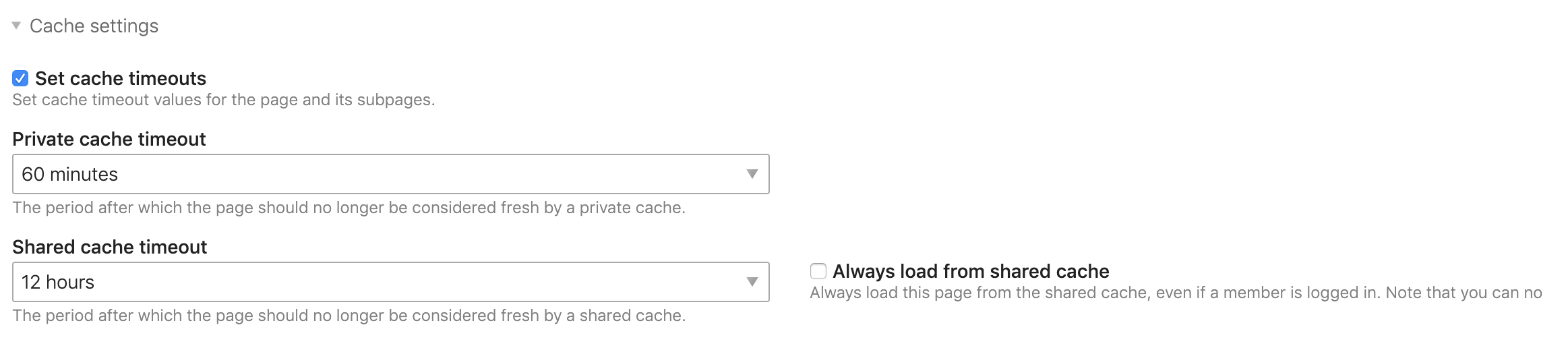Click the "Cache settings" section heading
This screenshot has width=1568, height=348.
[x=94, y=26]
